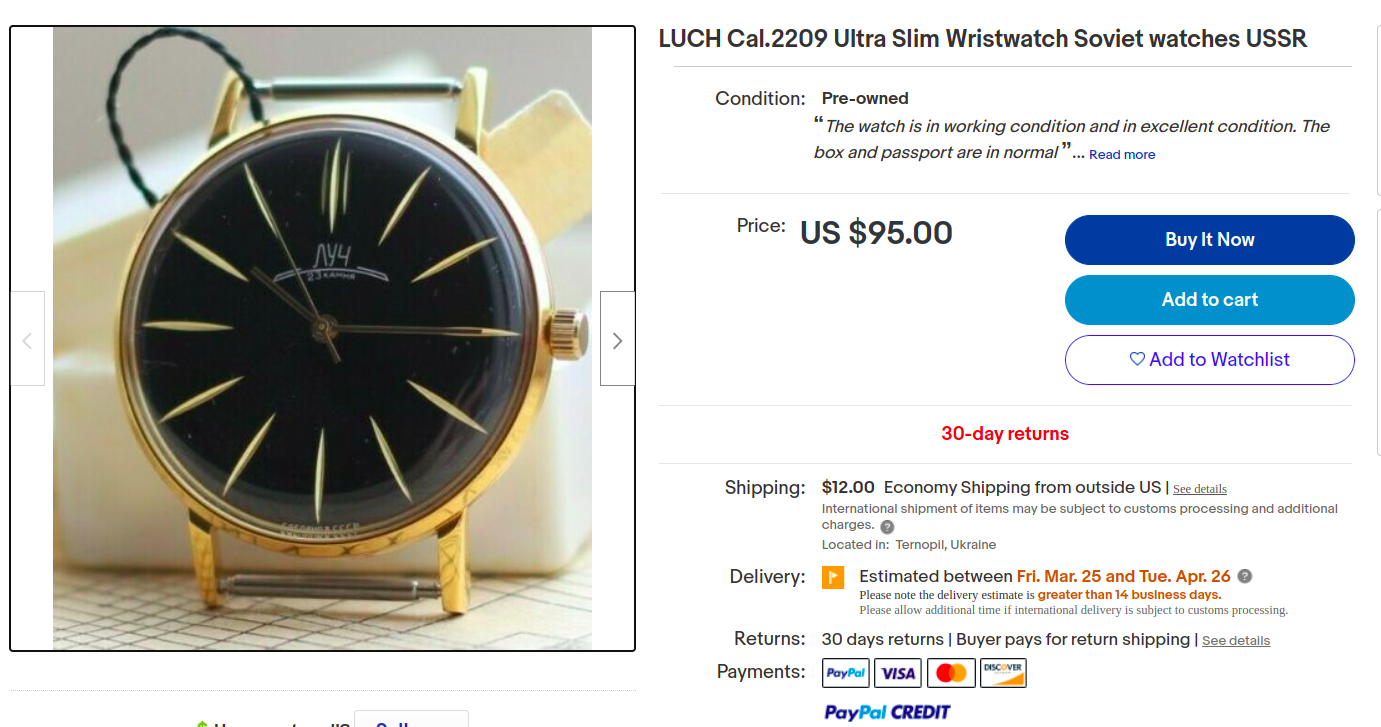Select the Mastercard payment logo

tap(951, 673)
